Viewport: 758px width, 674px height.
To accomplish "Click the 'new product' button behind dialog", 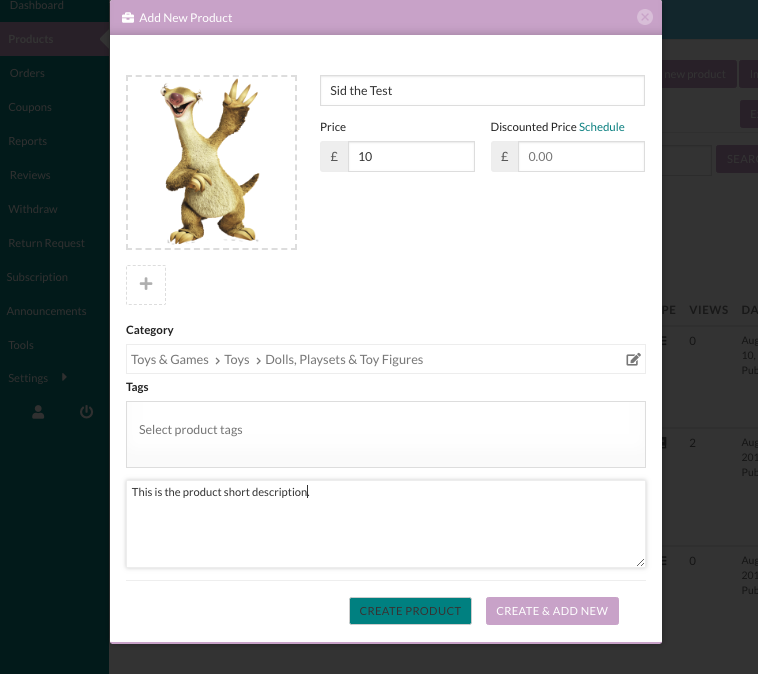I will (x=699, y=74).
